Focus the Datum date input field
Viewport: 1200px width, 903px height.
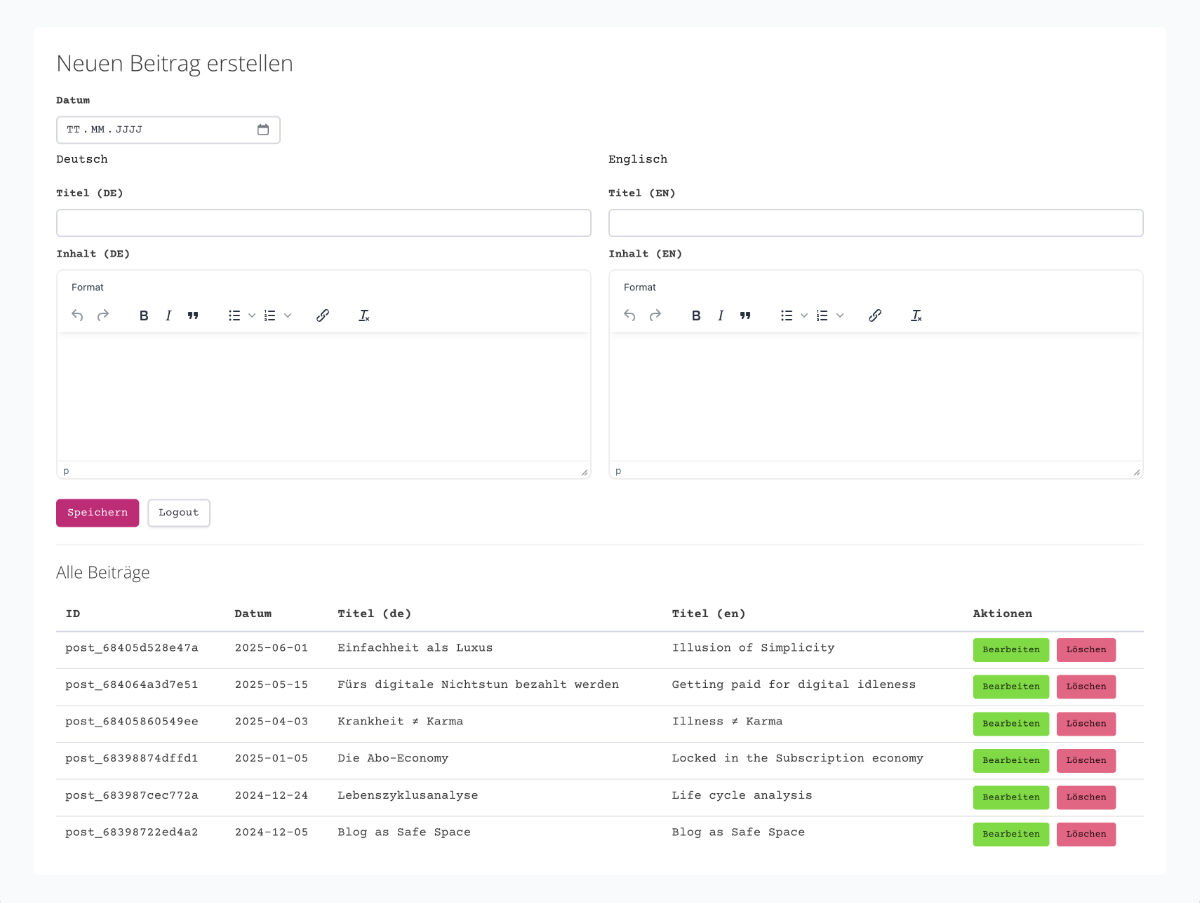168,130
